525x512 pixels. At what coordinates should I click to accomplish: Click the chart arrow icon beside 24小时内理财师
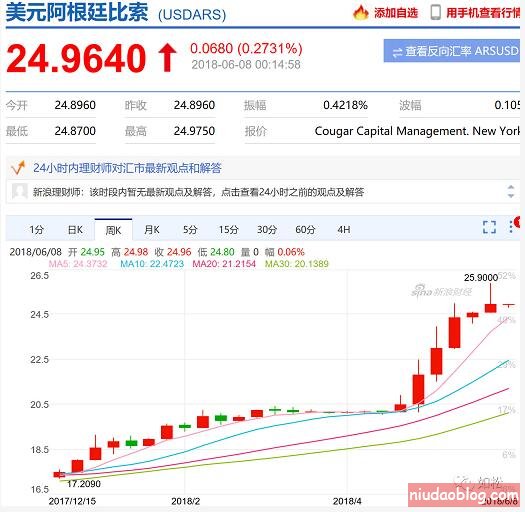coord(18,168)
